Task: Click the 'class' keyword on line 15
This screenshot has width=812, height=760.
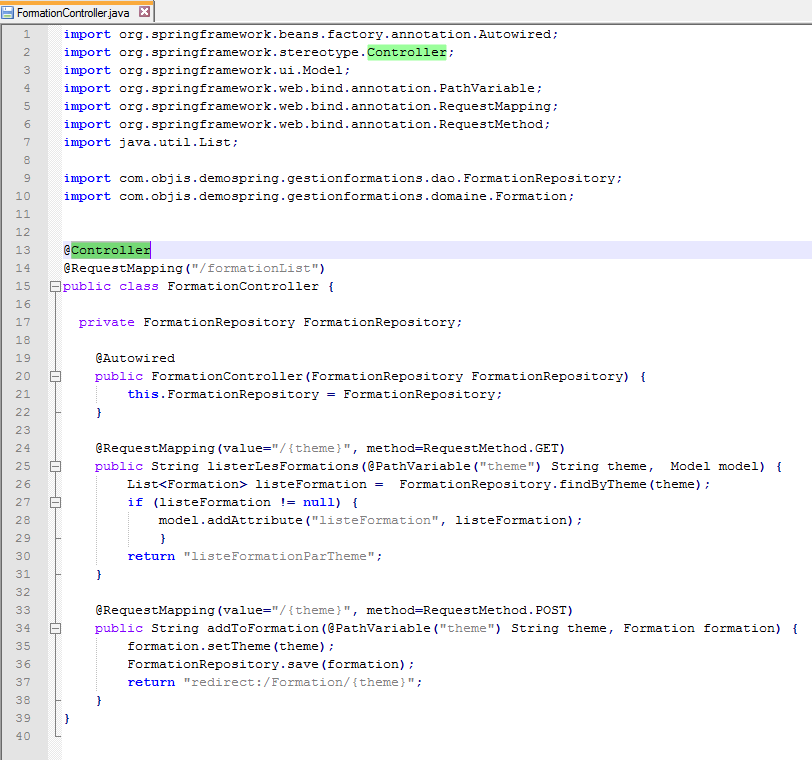Action: click(x=139, y=286)
